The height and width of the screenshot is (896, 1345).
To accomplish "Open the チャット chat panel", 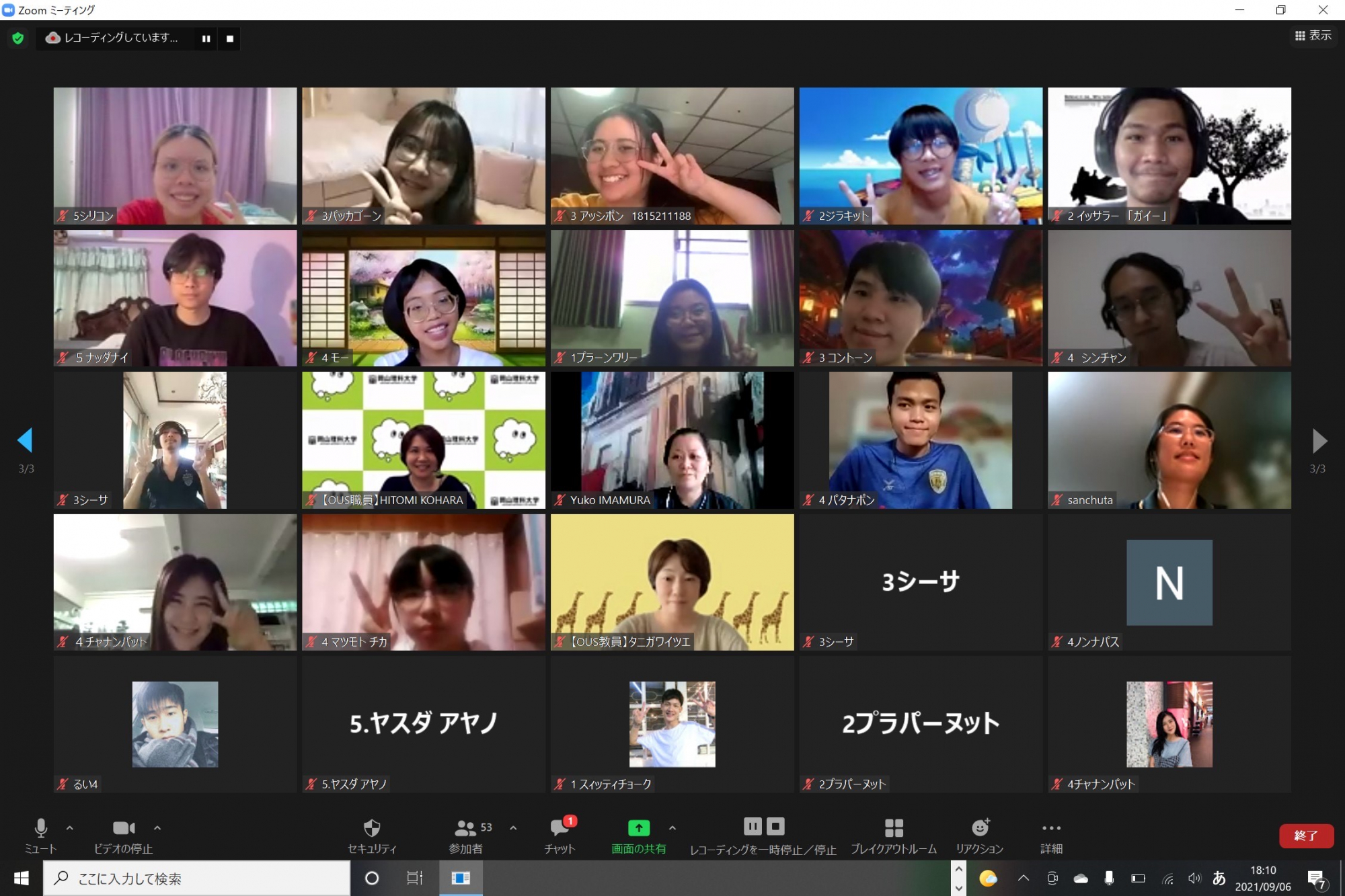I will (560, 836).
